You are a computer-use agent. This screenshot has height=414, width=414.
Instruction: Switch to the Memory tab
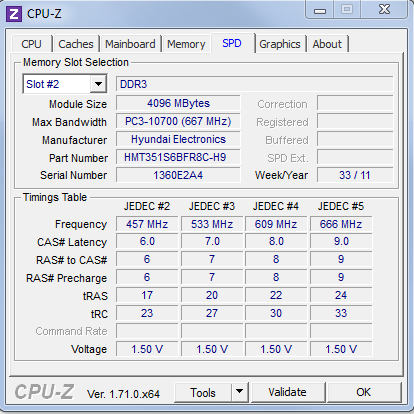pyautogui.click(x=186, y=44)
